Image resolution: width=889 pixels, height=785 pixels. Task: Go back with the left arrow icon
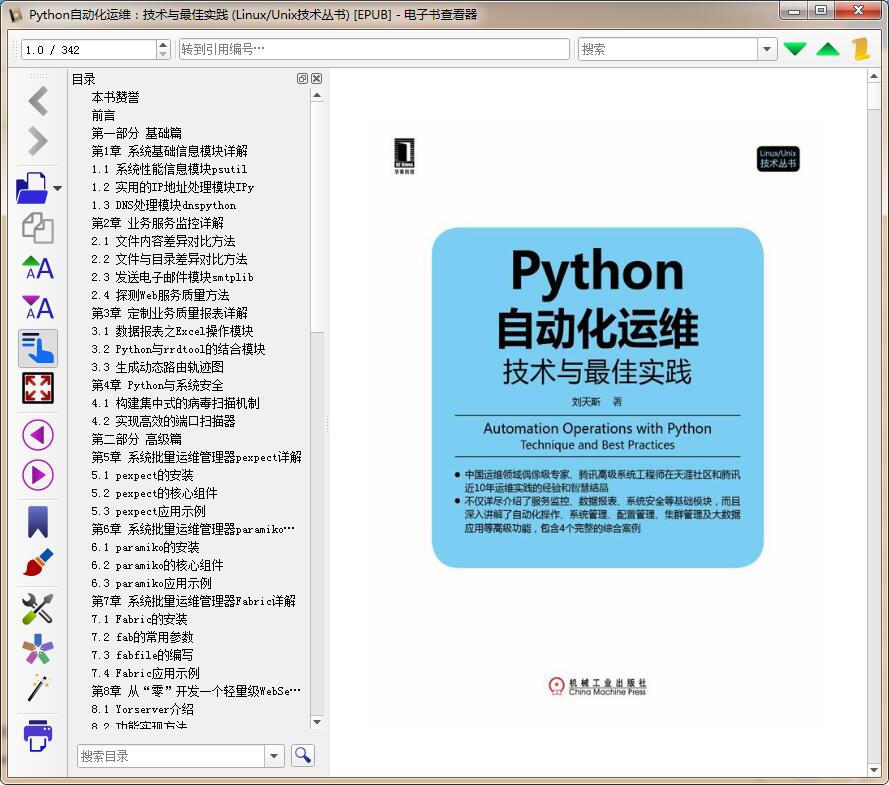point(38,101)
